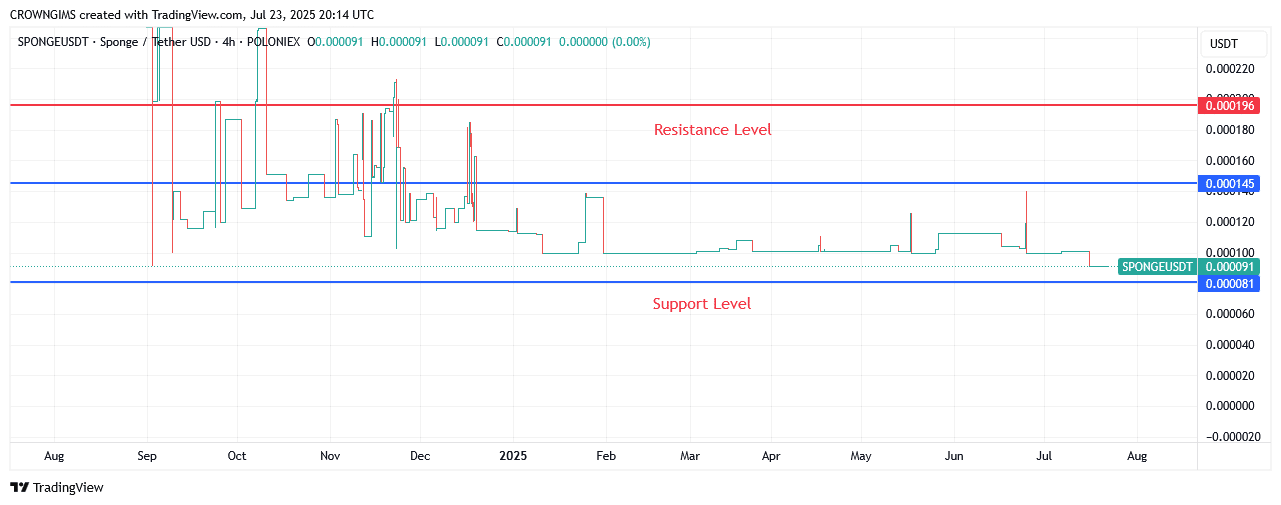
Task: Click the 0.000120 price scale value
Action: point(1229,222)
